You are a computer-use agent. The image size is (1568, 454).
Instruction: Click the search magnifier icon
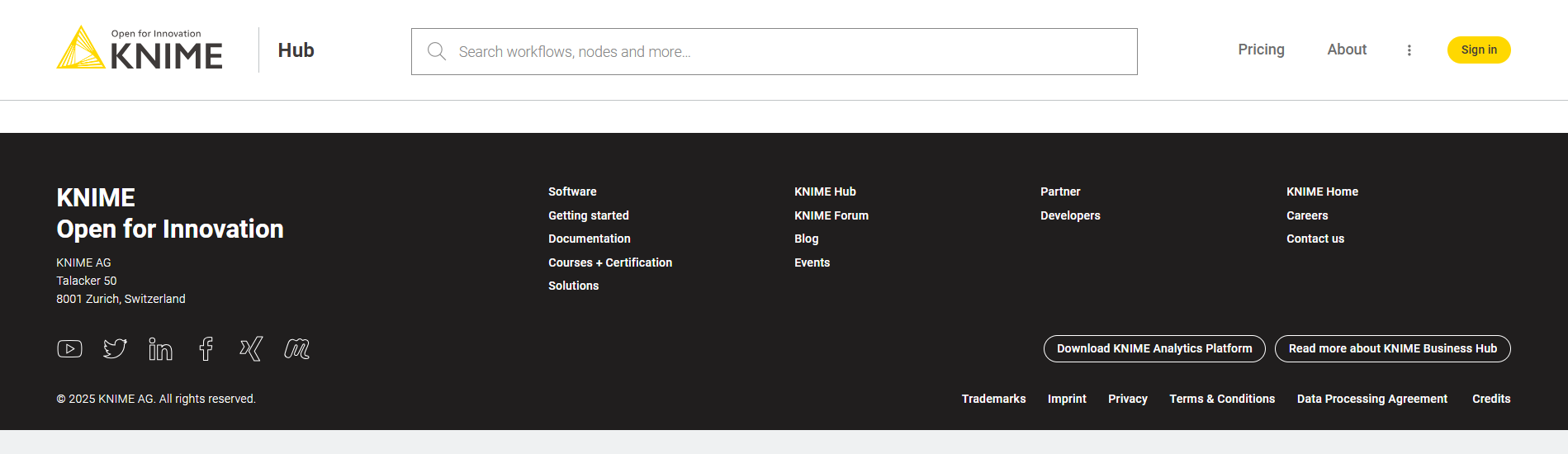tap(437, 51)
